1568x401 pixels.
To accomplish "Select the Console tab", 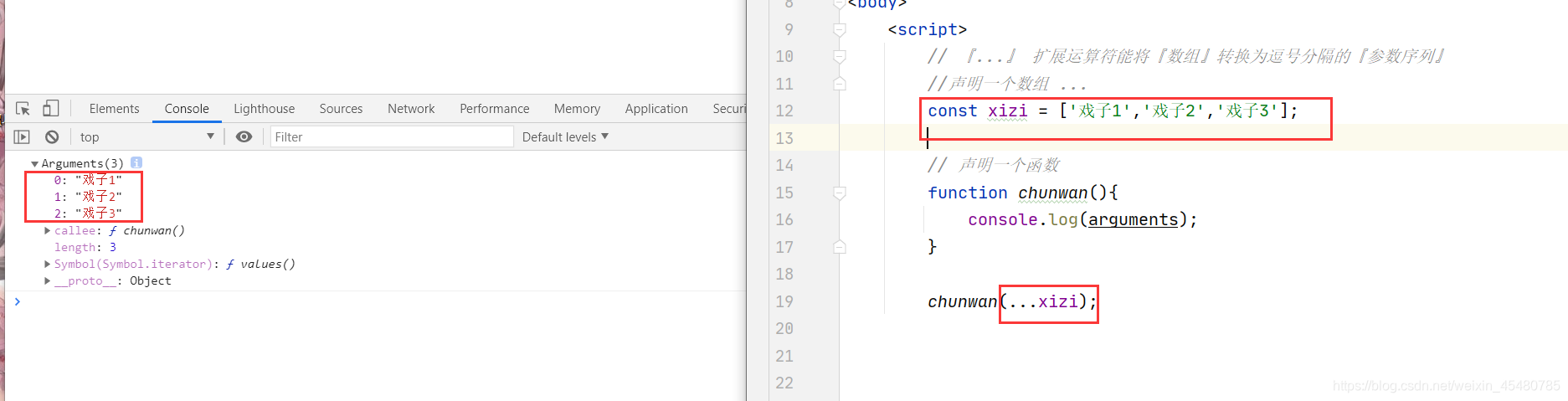I will click(x=187, y=109).
